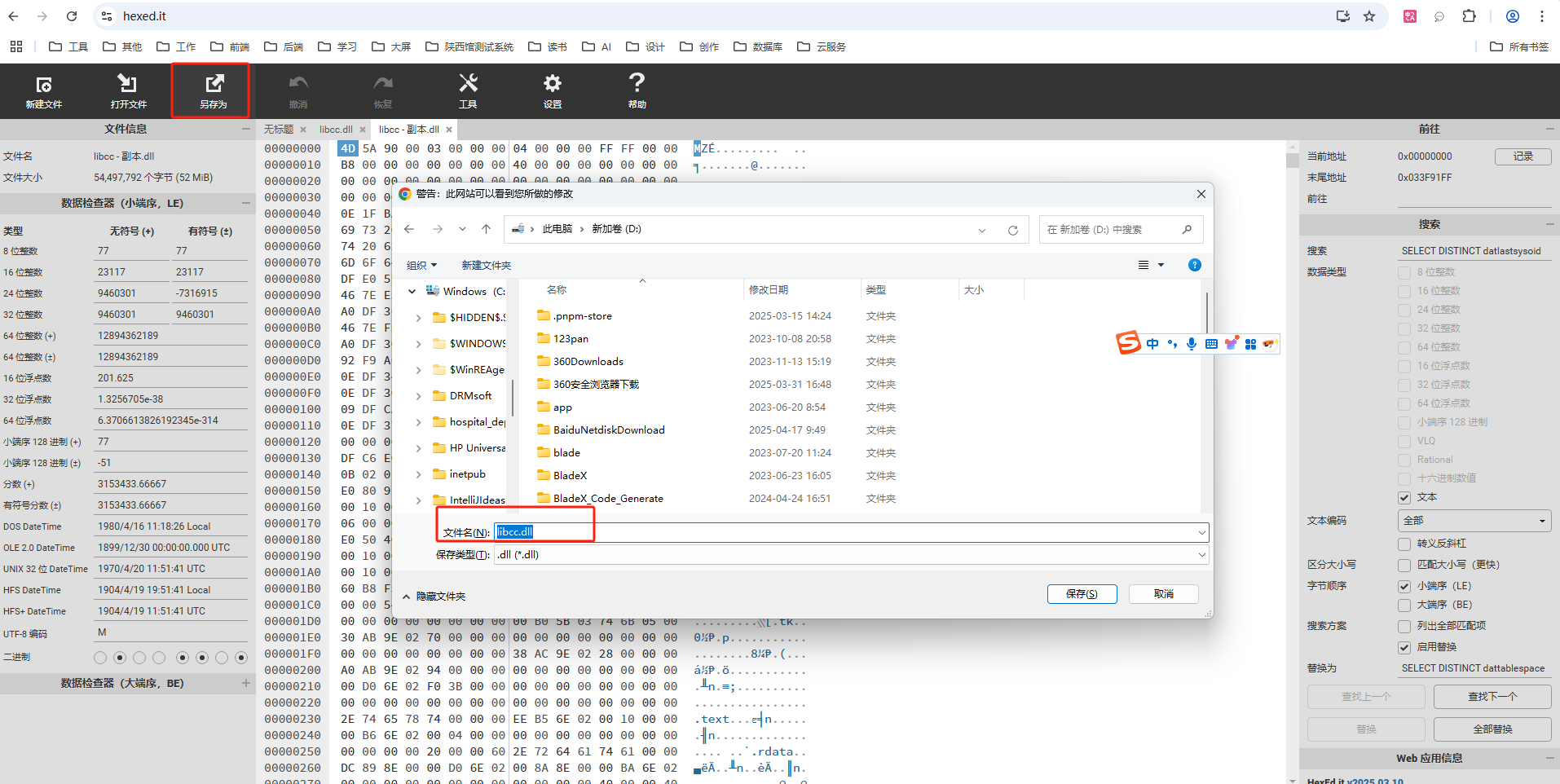The height and width of the screenshot is (784, 1560).
Task: Click the 查找下一个 search button
Action: pyautogui.click(x=1491, y=697)
